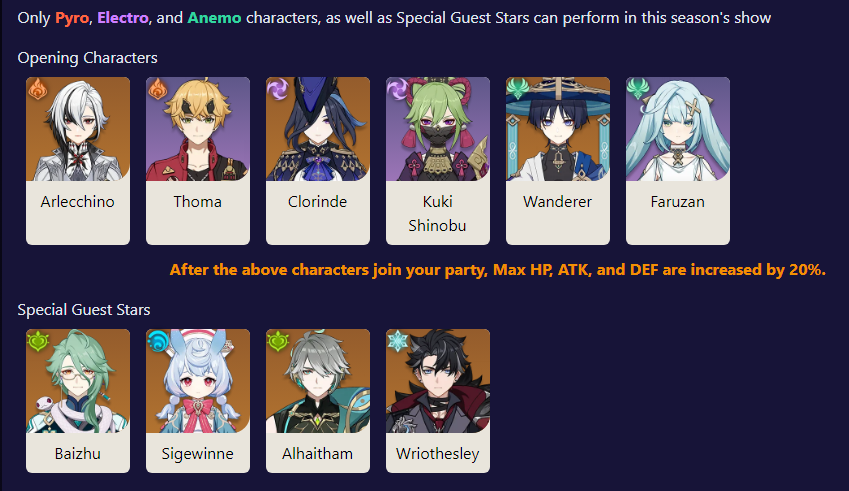This screenshot has height=491, width=849.
Task: Click the Faruzan name link
Action: pos(678,202)
